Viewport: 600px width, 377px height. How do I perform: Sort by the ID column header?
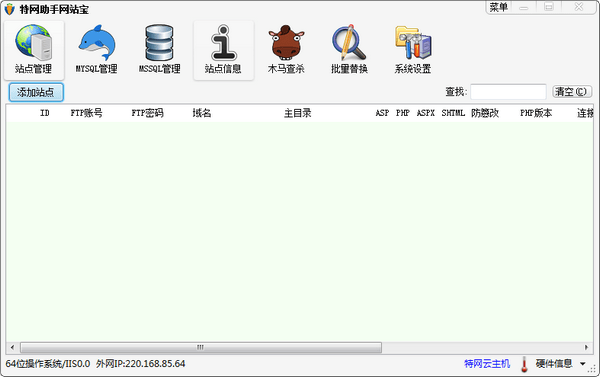pos(45,113)
